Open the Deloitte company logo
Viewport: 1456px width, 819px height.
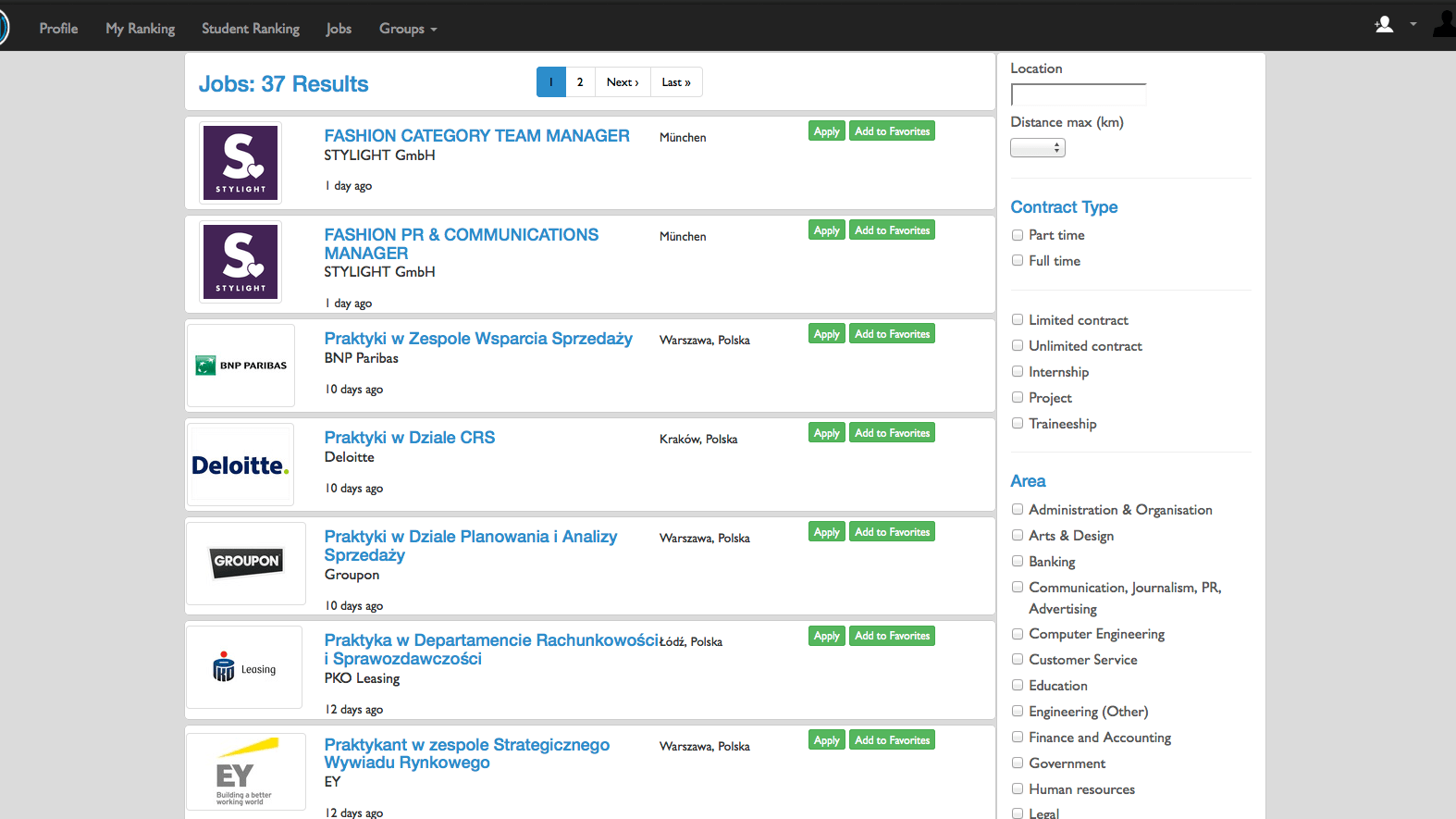[x=241, y=465]
